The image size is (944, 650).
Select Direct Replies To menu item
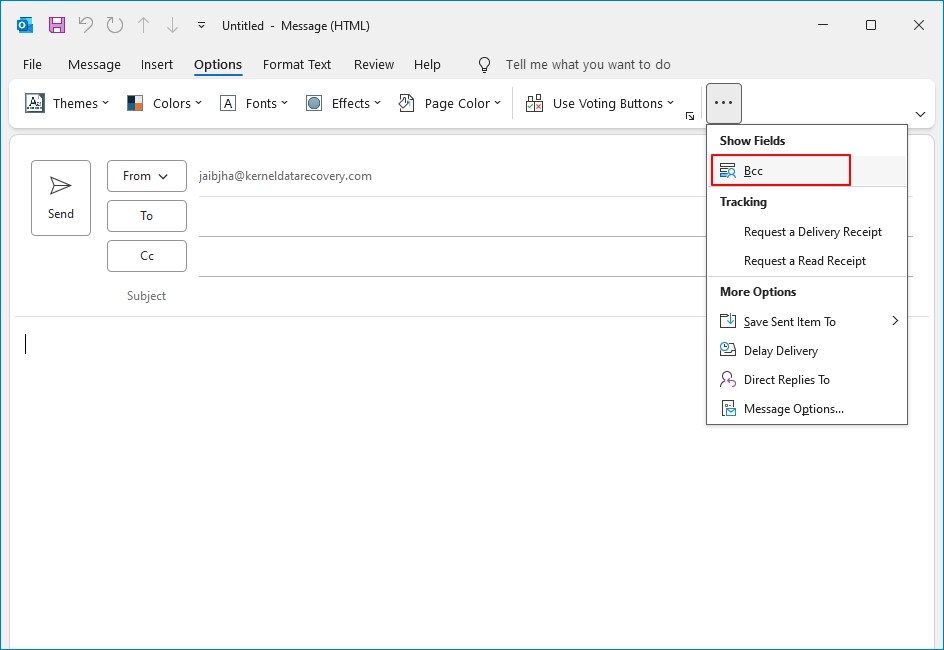pos(807,379)
